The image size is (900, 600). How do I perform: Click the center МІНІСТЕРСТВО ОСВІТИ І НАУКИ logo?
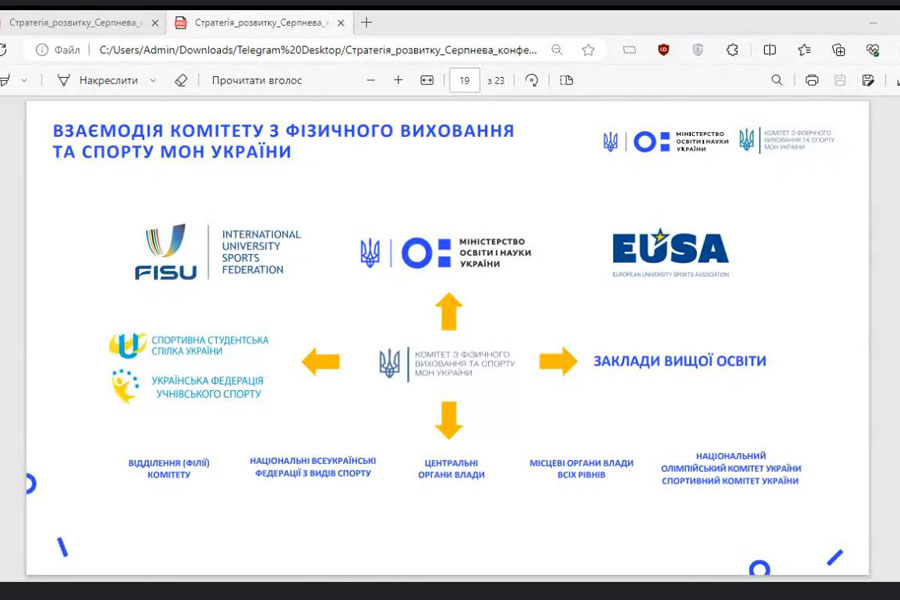445,253
